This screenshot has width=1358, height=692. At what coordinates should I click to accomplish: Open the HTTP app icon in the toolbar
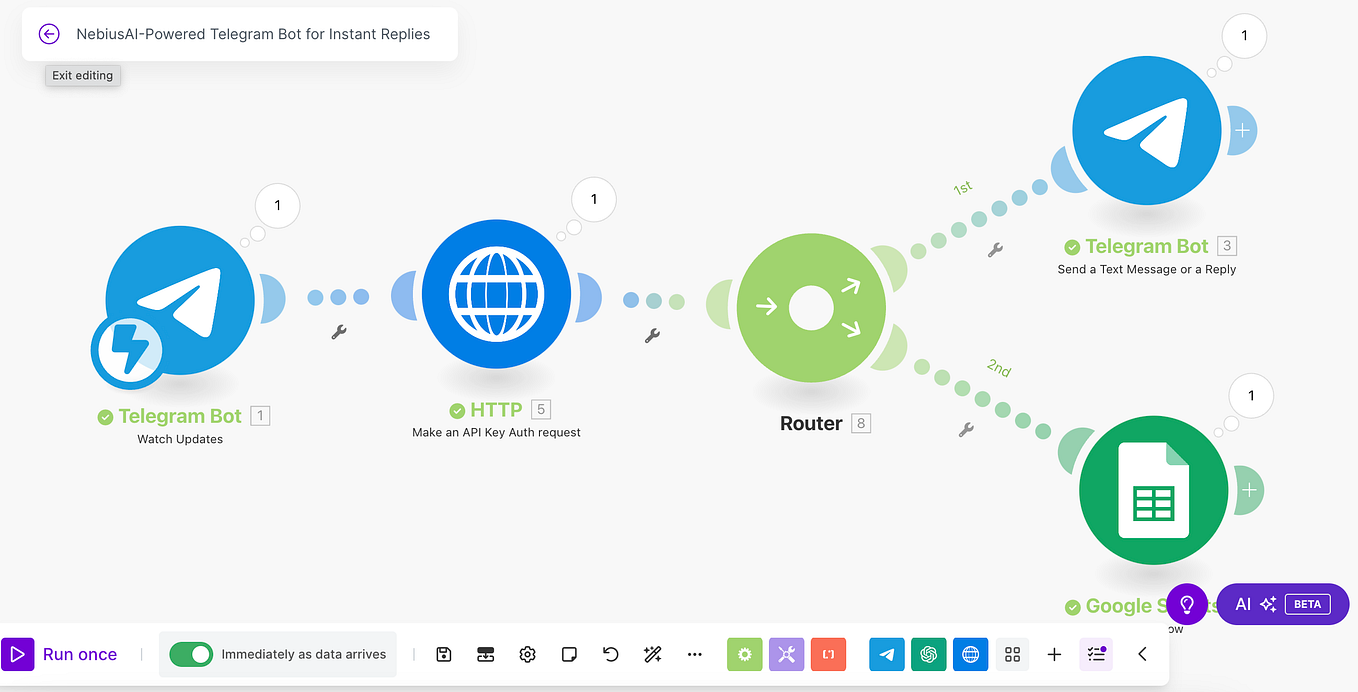[970, 654]
